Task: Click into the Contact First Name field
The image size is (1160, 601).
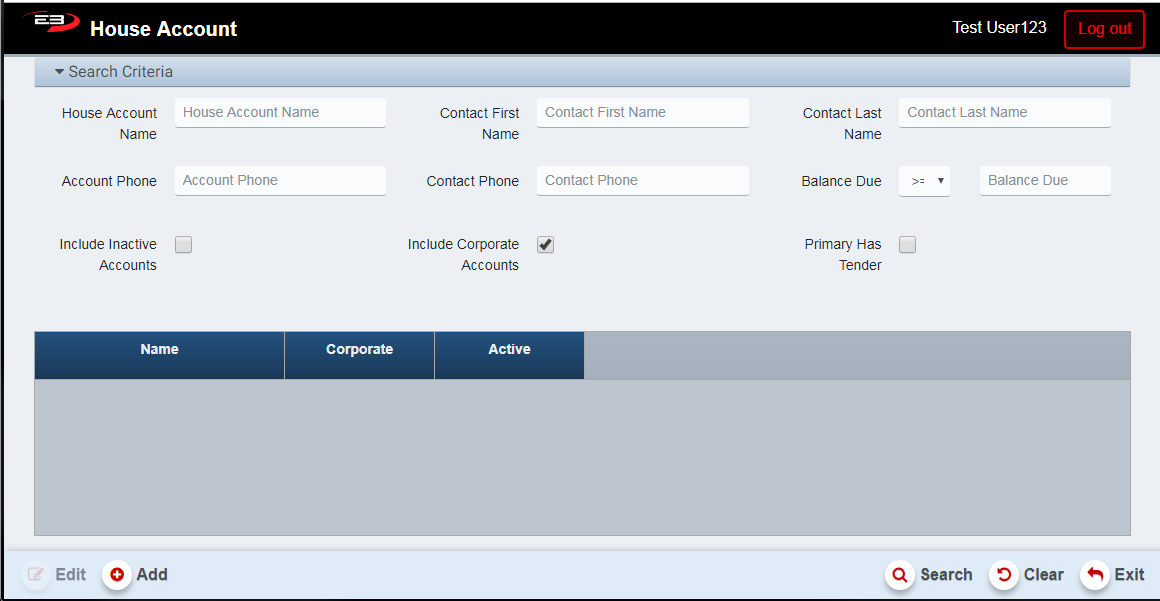Action: pos(642,113)
